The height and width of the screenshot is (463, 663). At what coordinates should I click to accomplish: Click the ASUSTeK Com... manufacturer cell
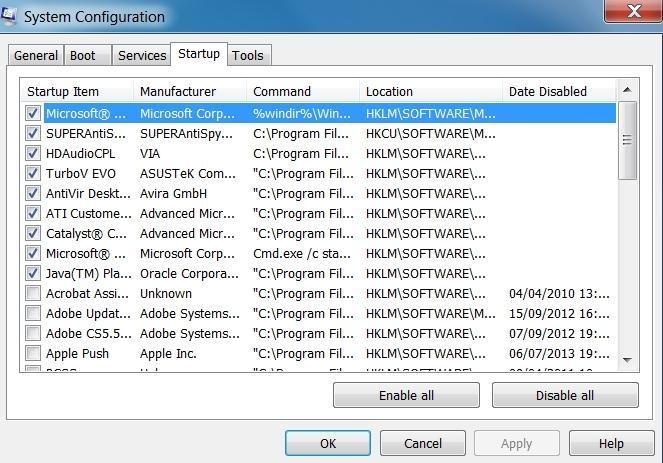tap(188, 173)
